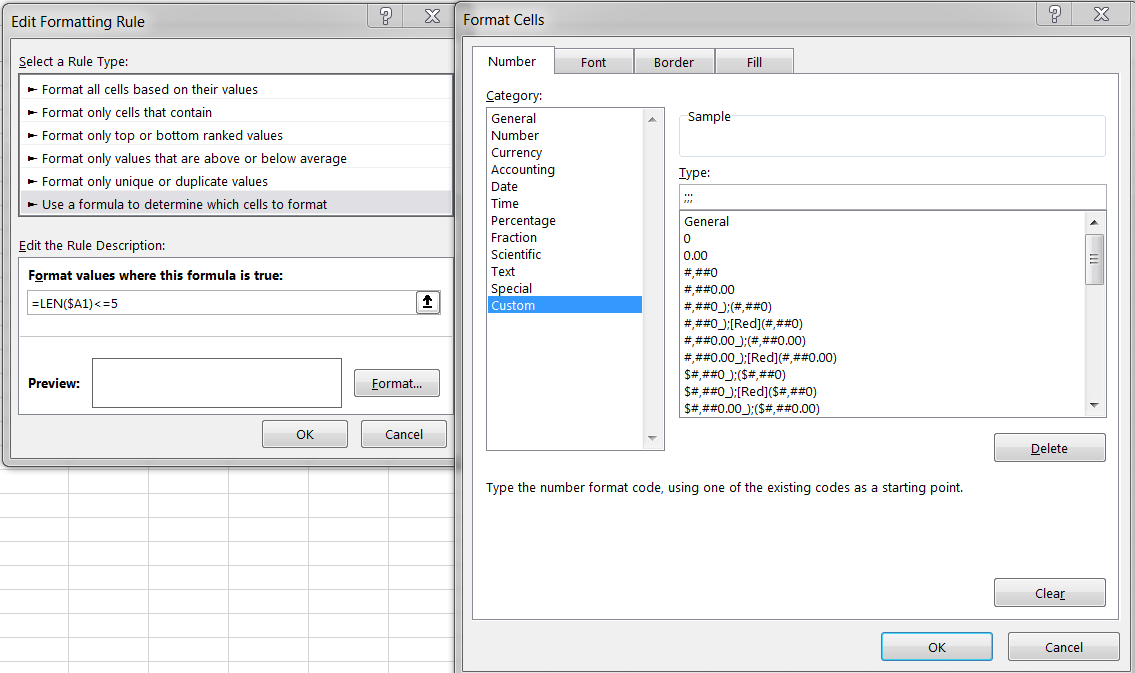Switch to the Font tab

[x=594, y=62]
